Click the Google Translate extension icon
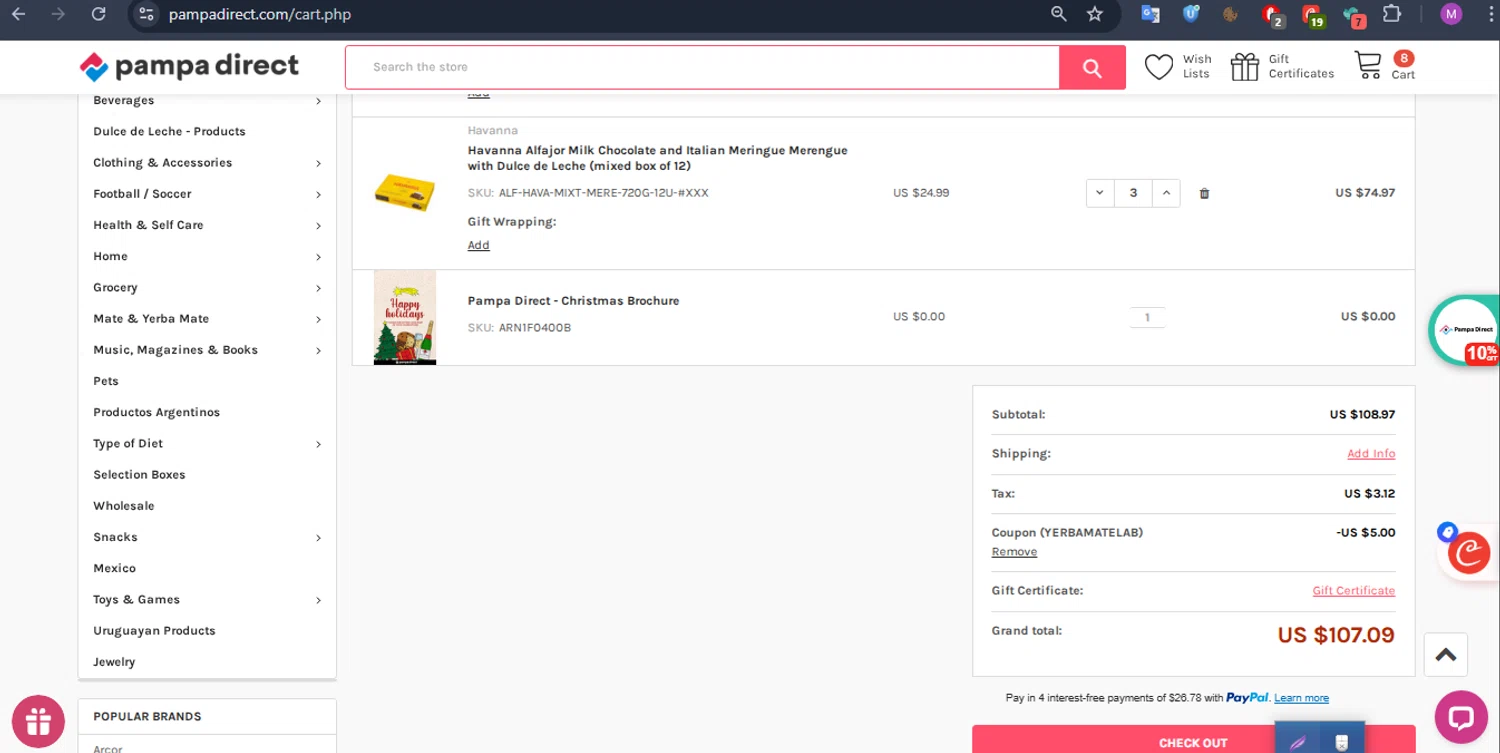Image resolution: width=1500 pixels, height=753 pixels. pyautogui.click(x=1151, y=14)
